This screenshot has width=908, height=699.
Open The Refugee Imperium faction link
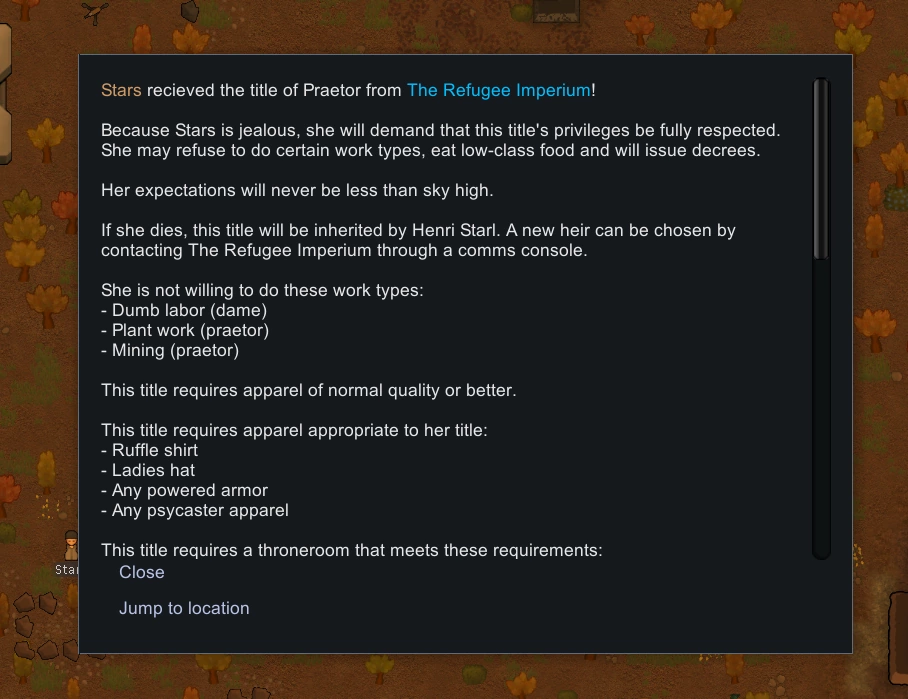click(498, 90)
